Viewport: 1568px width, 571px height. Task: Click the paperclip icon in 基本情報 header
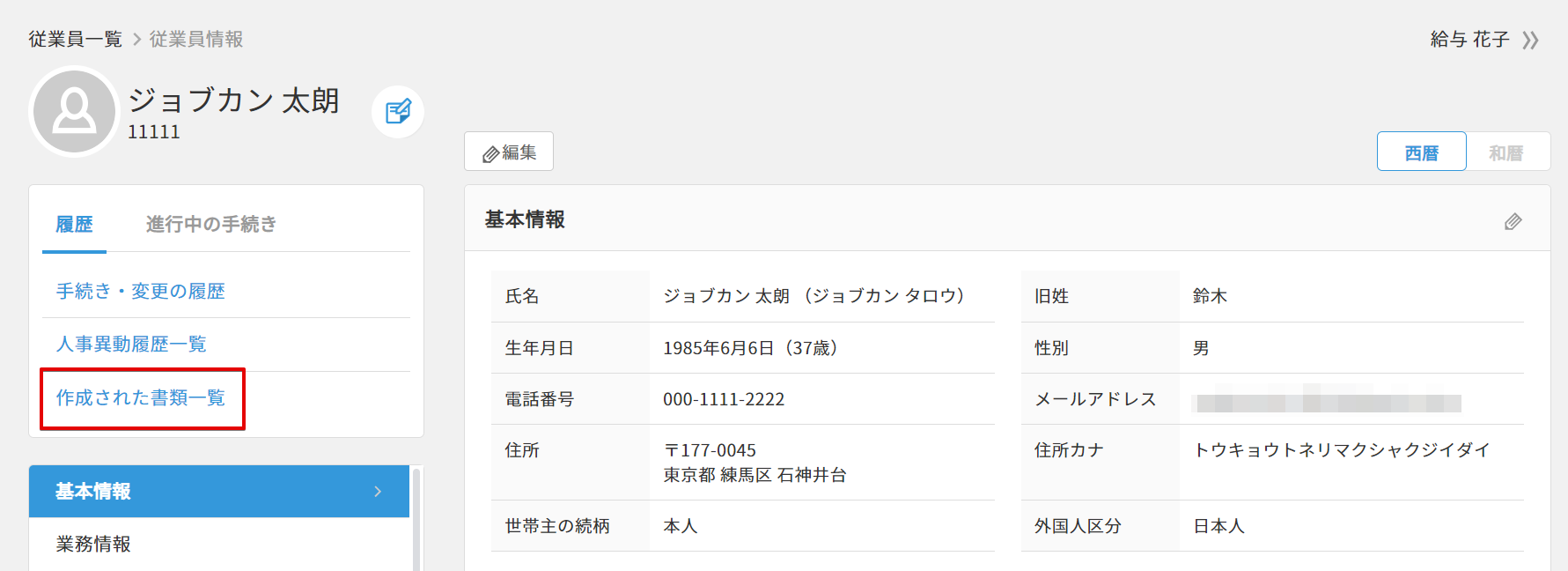pyautogui.click(x=1513, y=221)
